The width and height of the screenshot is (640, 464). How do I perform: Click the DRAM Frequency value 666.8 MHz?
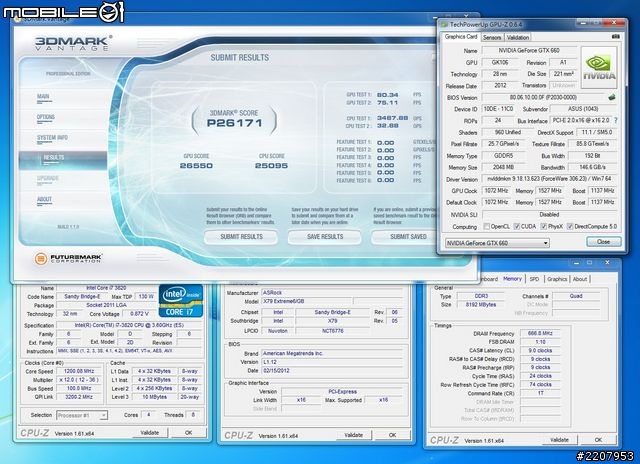(x=540, y=333)
